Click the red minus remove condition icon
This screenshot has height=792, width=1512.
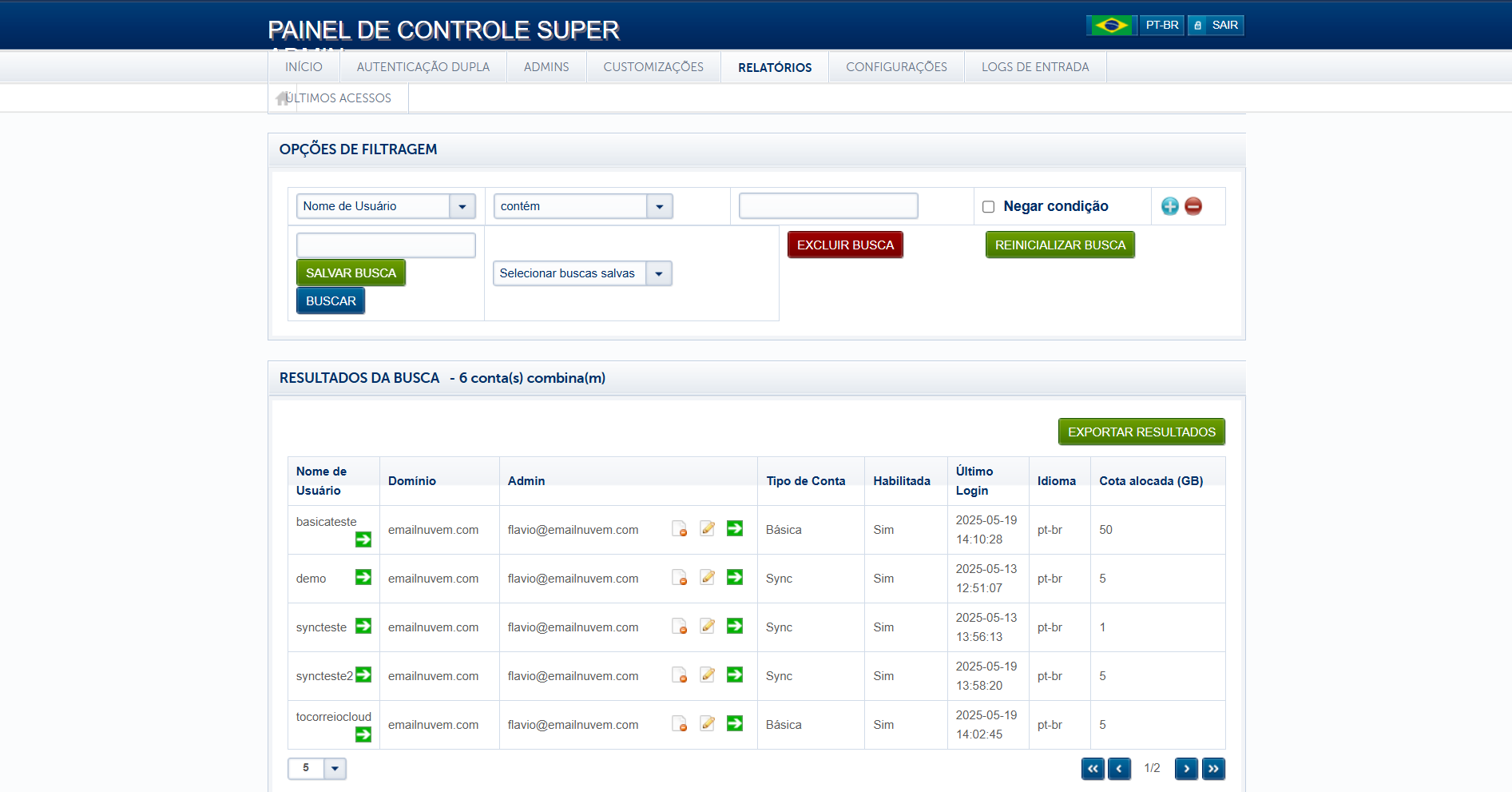click(x=1193, y=206)
